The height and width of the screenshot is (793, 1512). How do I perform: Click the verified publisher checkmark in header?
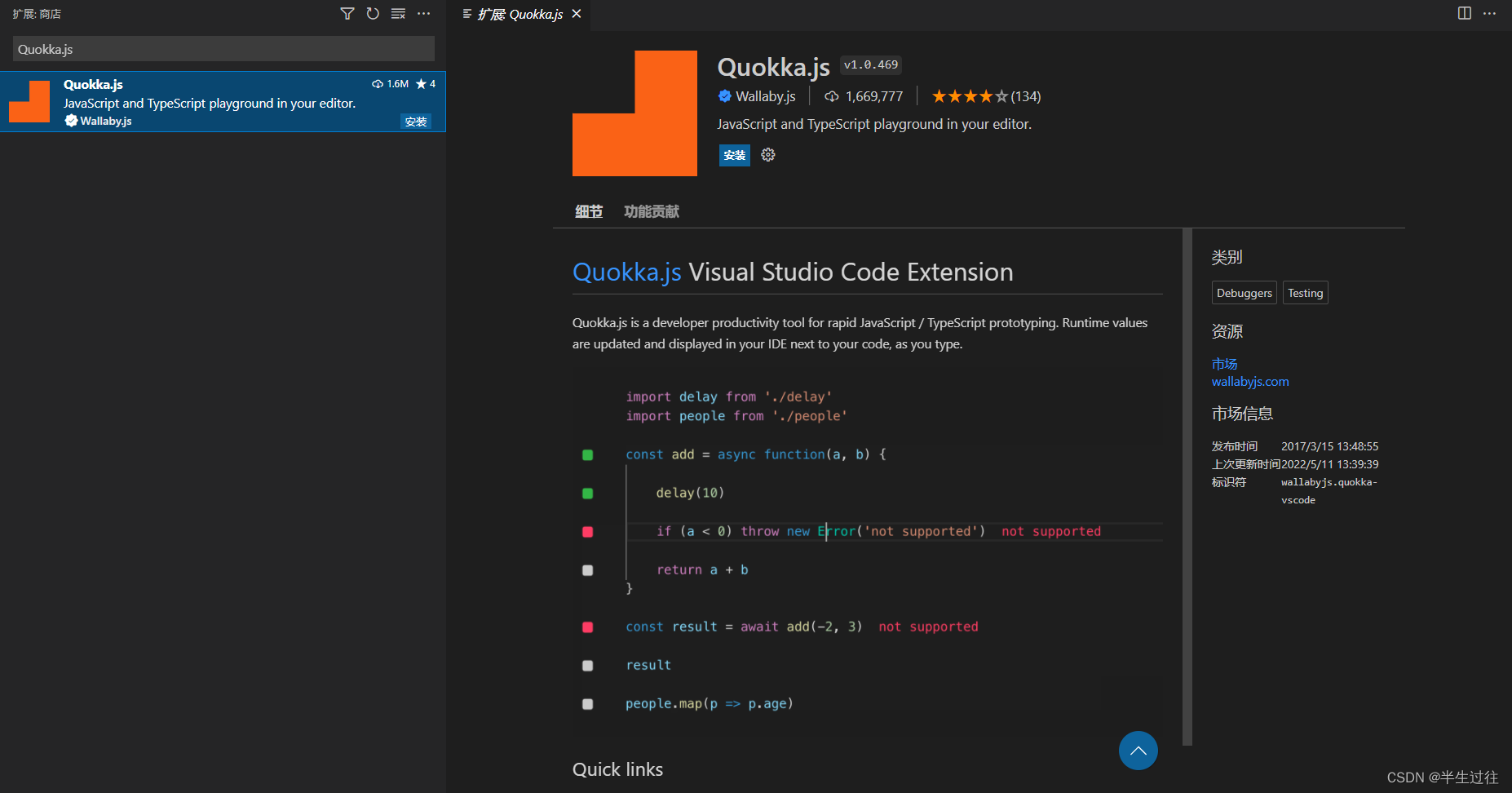[725, 96]
